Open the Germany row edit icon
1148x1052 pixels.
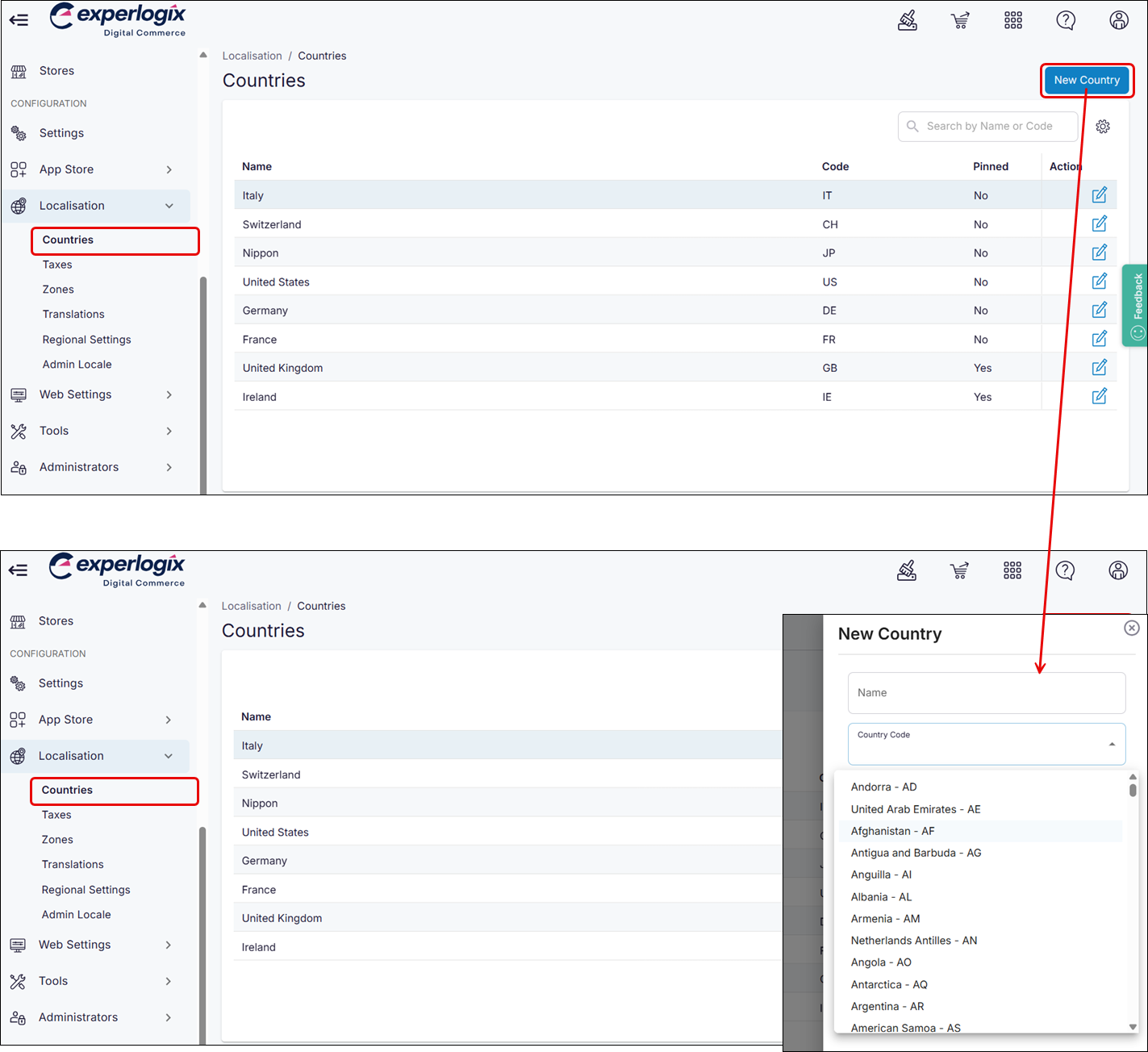point(1099,311)
